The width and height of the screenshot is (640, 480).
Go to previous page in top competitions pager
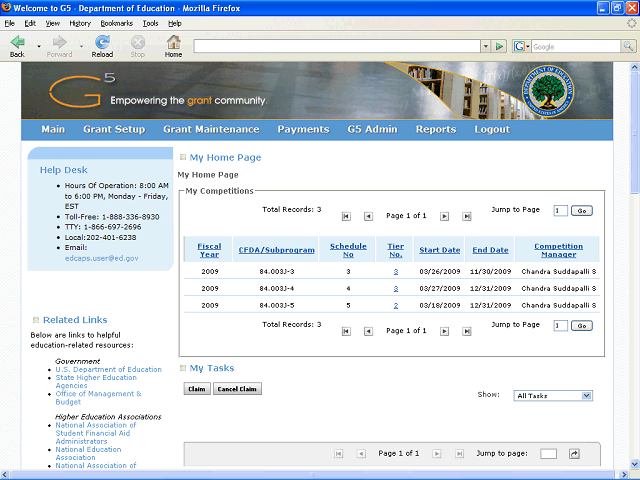[x=368, y=216]
